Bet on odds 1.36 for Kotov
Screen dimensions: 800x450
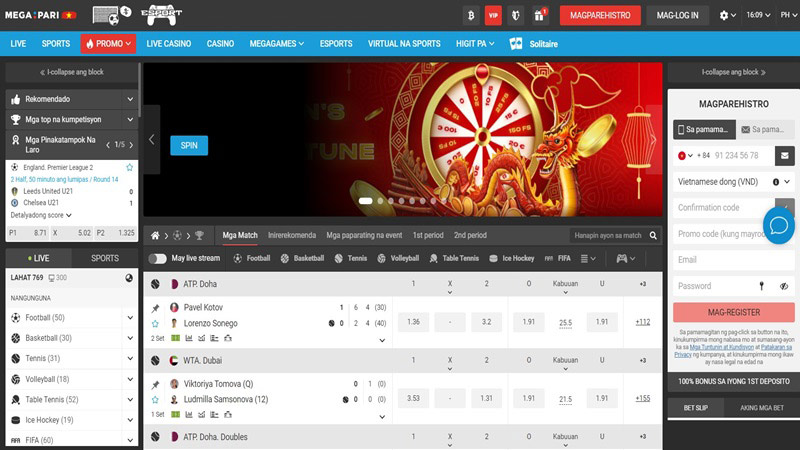click(413, 322)
